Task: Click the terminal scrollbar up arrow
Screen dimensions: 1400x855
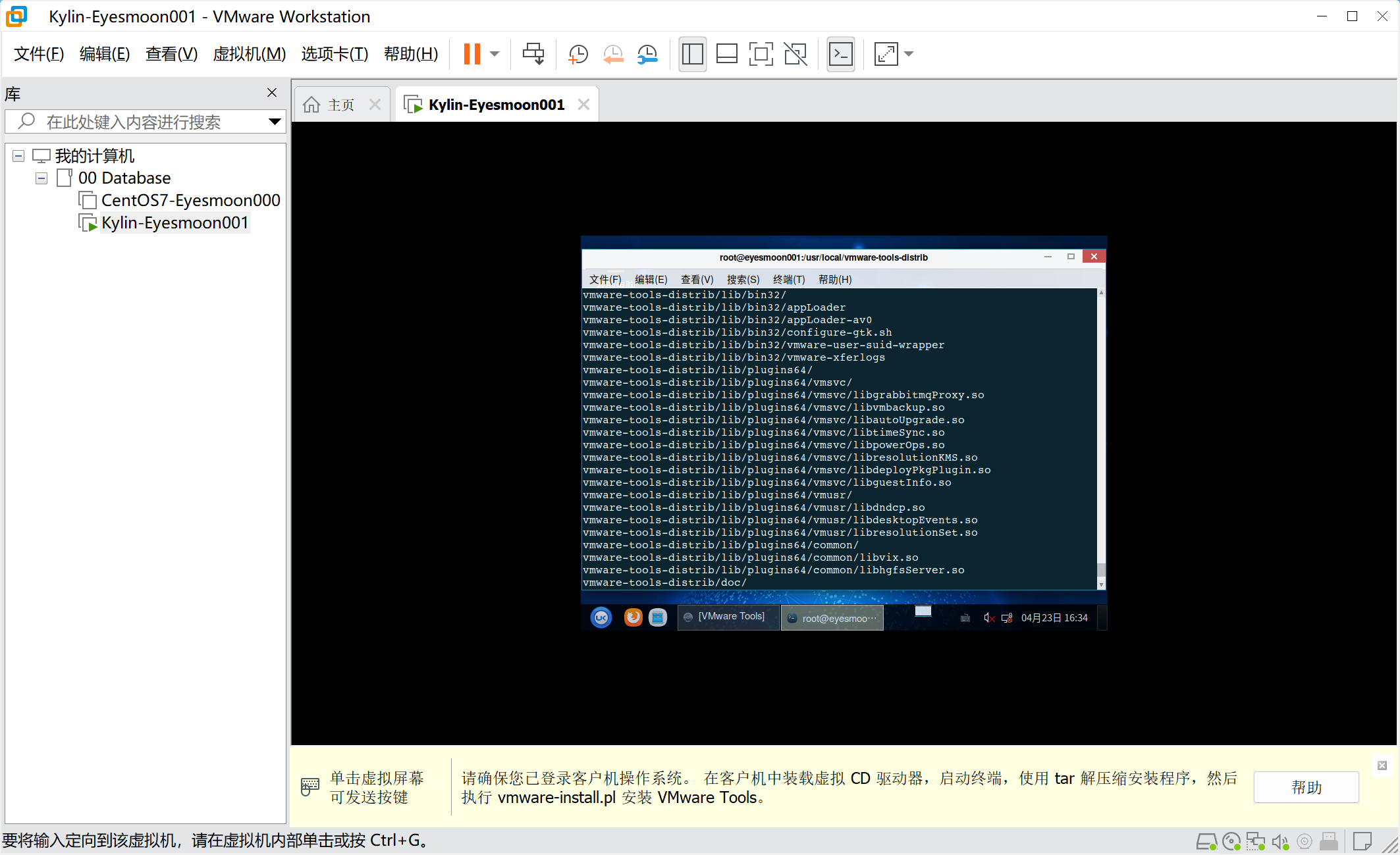Action: pyautogui.click(x=1101, y=292)
